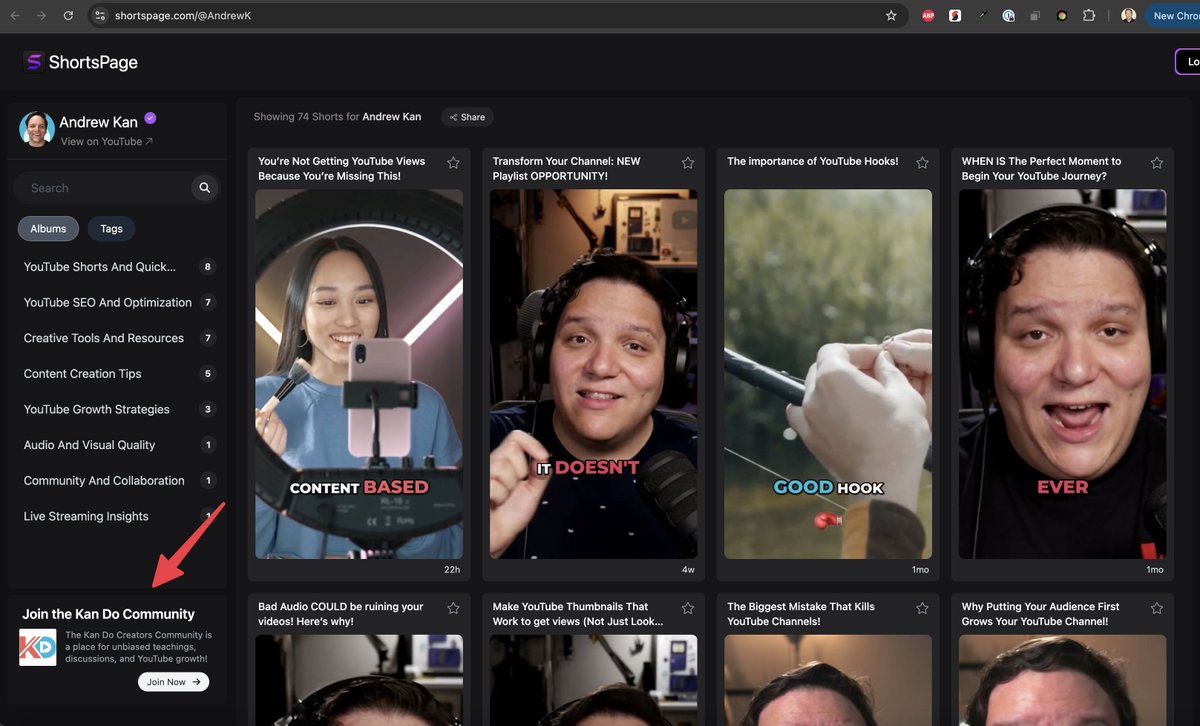Click the New Chrome button in toolbar

(x=1173, y=16)
